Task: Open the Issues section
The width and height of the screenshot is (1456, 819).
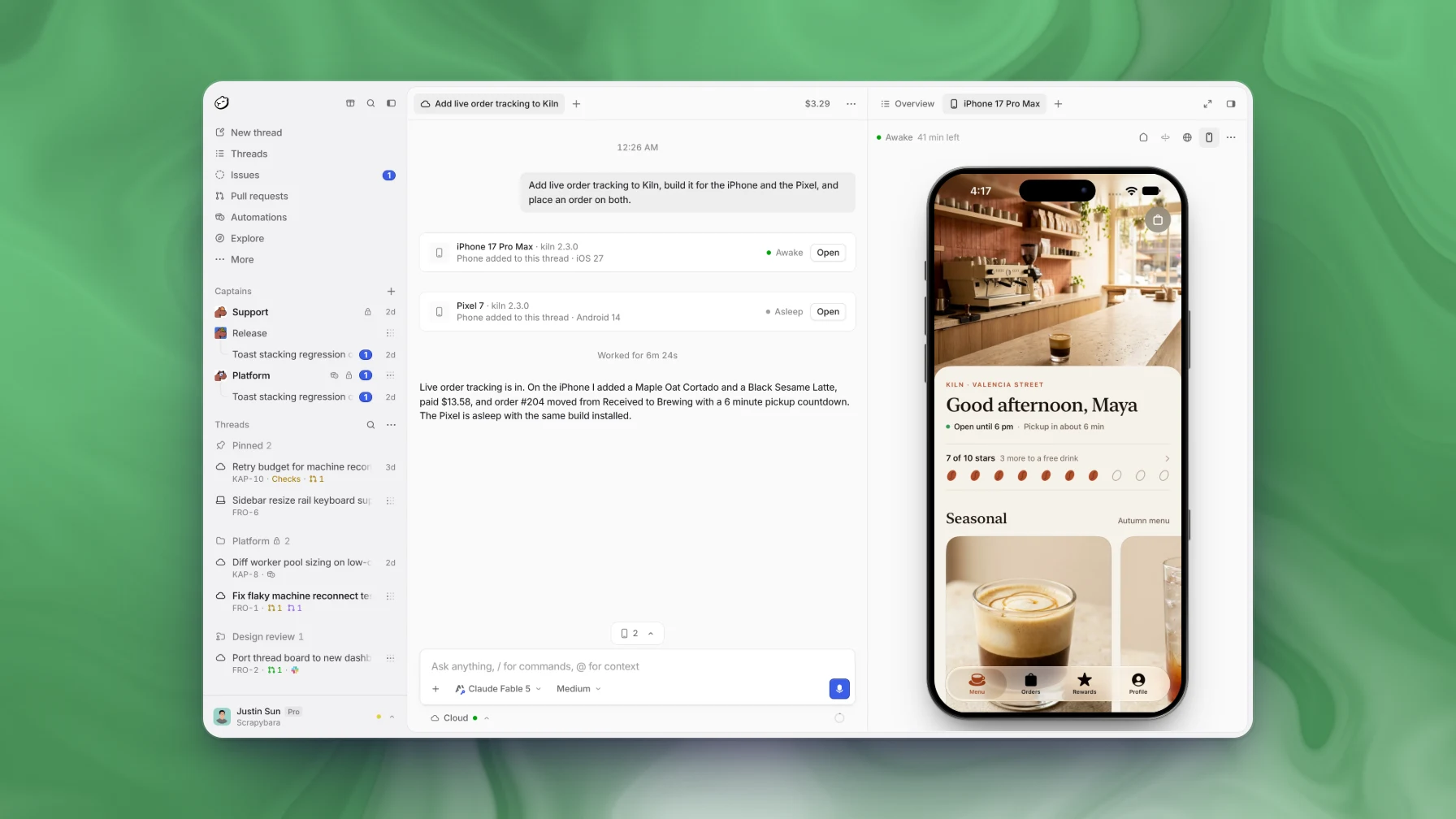Action: [x=305, y=175]
